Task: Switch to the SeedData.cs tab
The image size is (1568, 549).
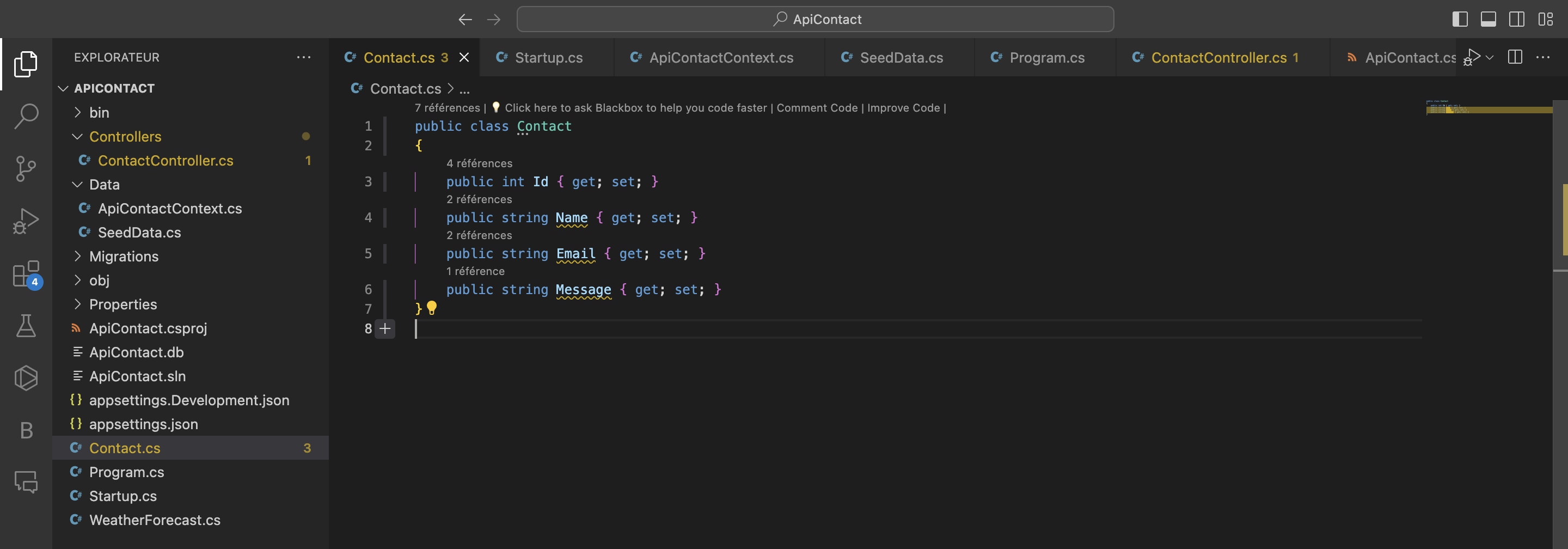Action: point(899,57)
